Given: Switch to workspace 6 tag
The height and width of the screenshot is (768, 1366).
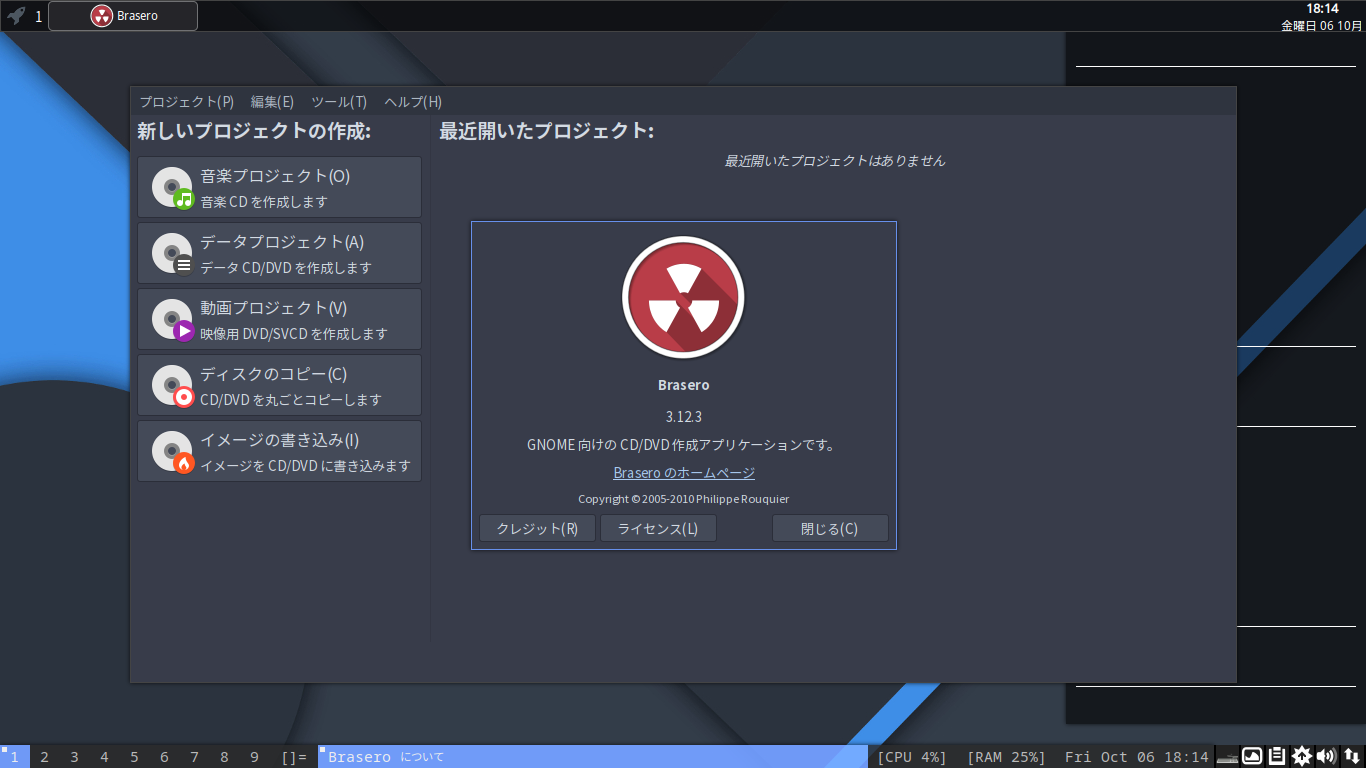Looking at the screenshot, I should (x=165, y=757).
